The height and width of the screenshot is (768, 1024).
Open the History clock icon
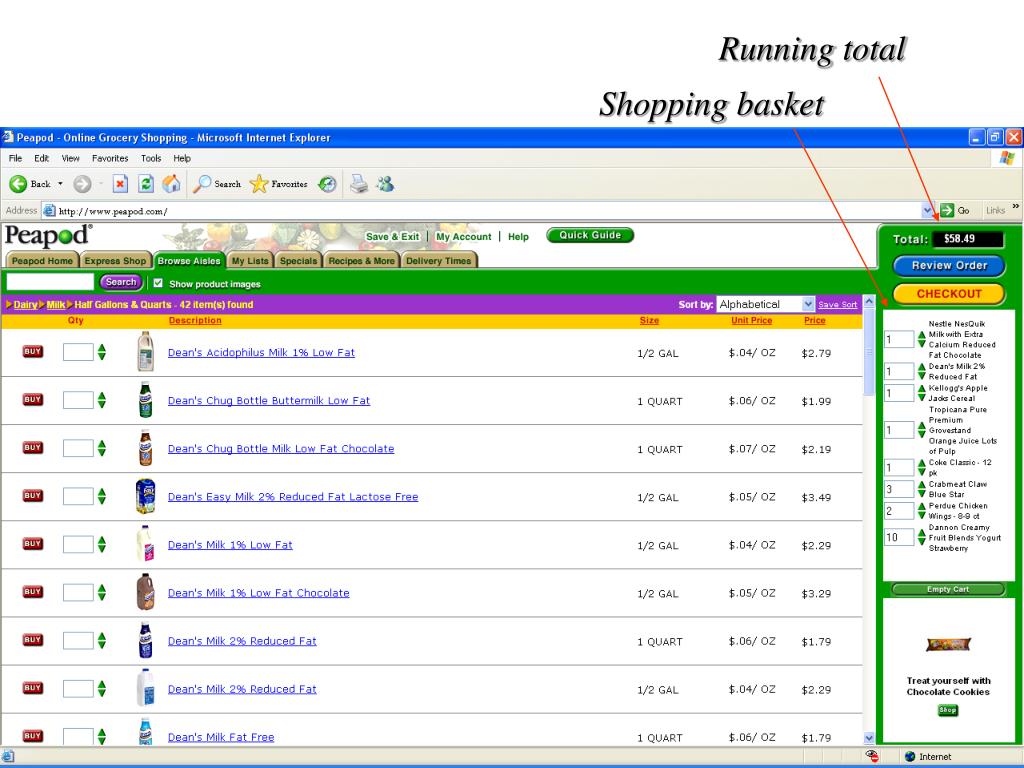click(x=327, y=184)
